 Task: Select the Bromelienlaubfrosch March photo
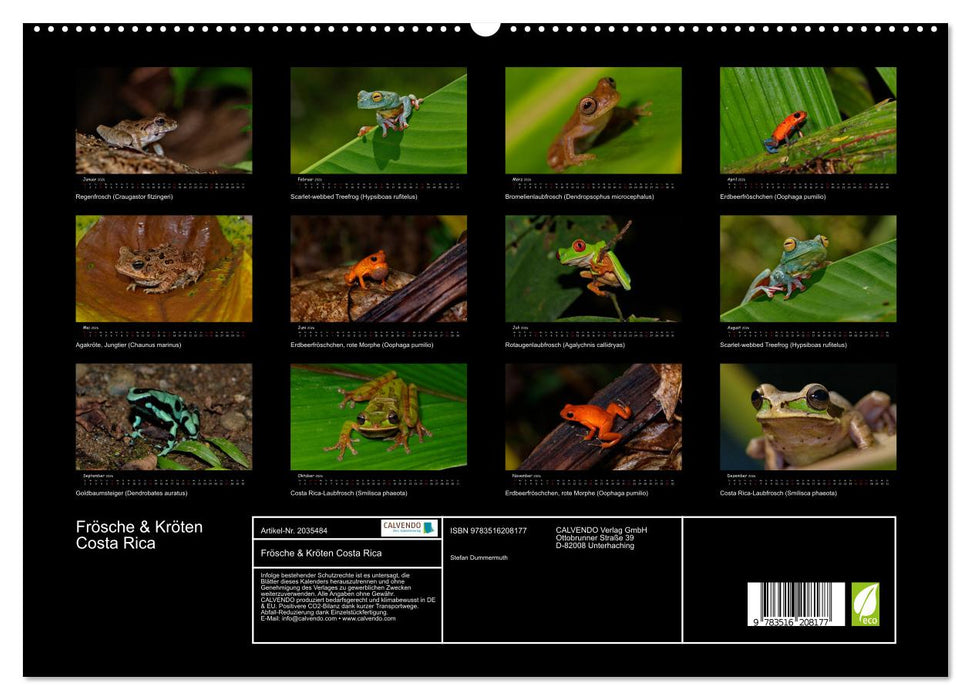pyautogui.click(x=593, y=121)
